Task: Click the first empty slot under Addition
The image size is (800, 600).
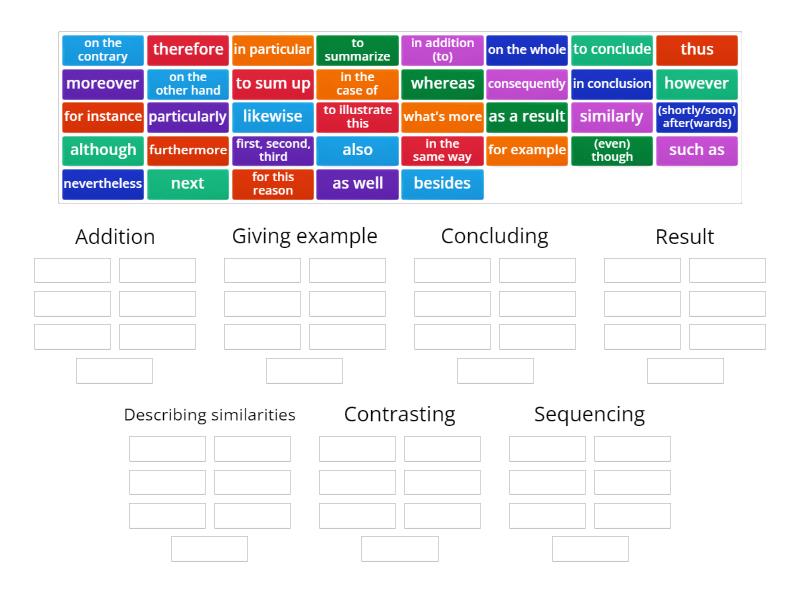Action: (x=71, y=269)
